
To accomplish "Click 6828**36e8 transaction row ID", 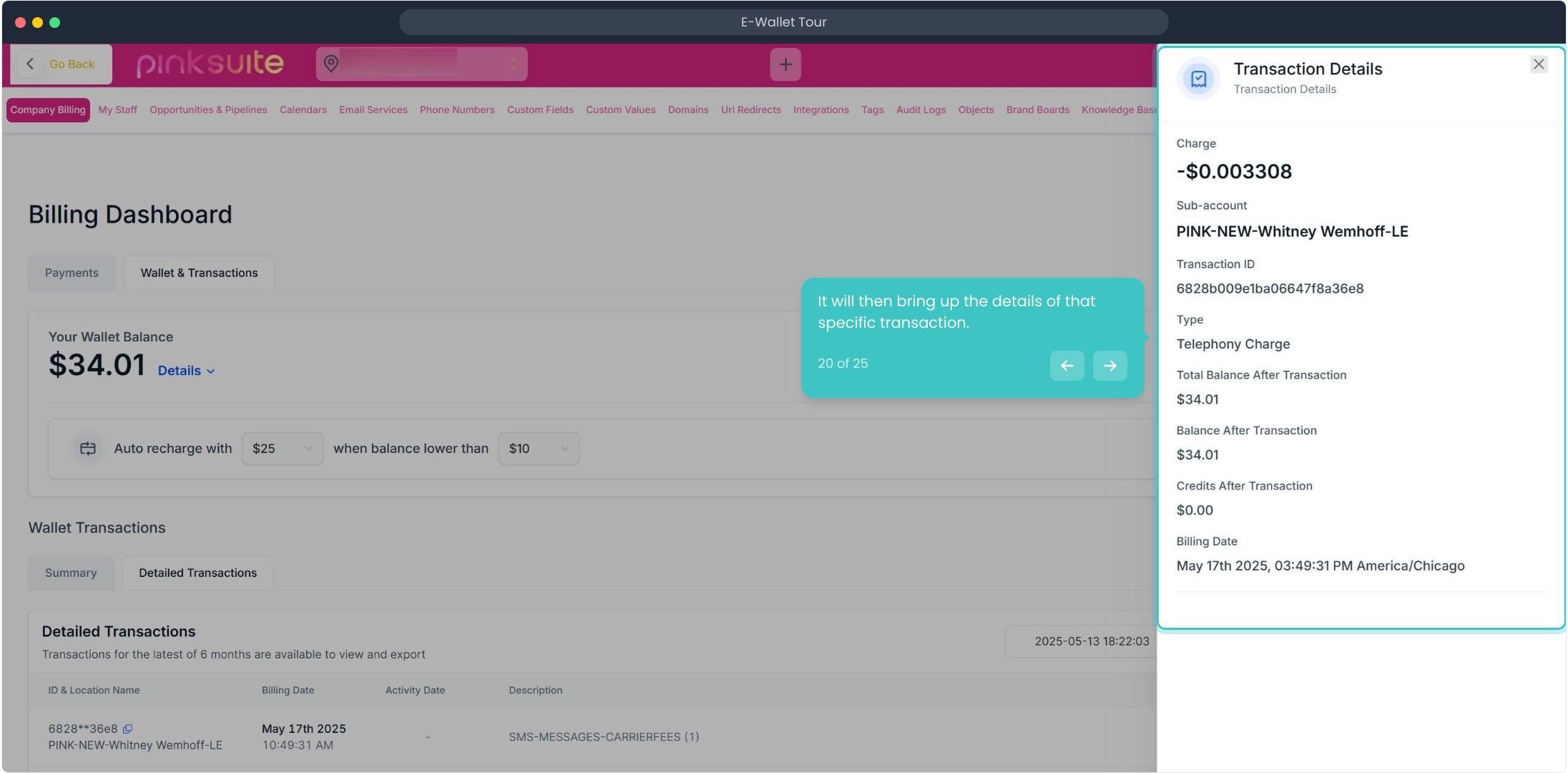I will 83,729.
